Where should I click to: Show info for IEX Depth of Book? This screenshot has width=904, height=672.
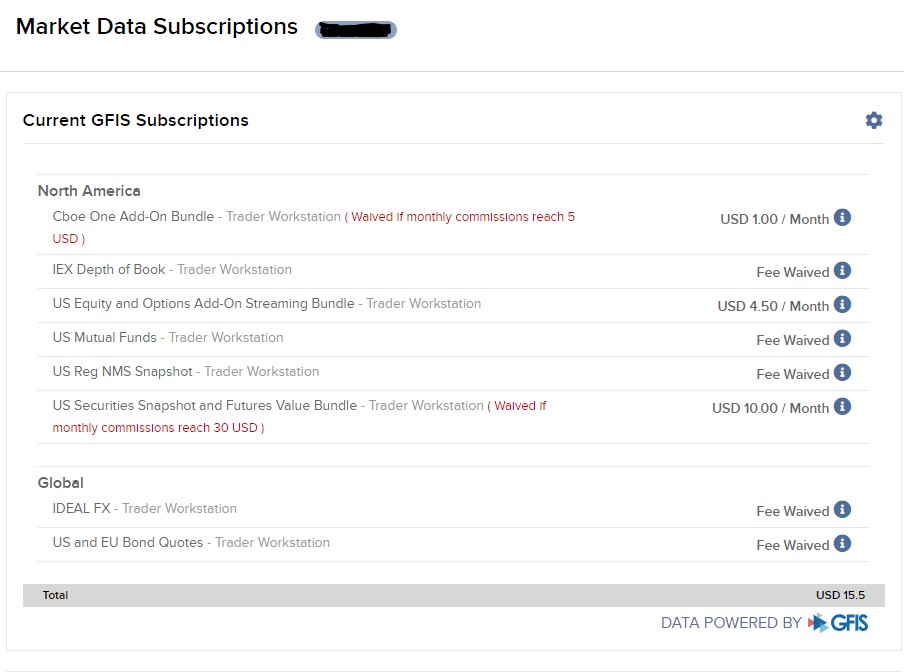pos(842,270)
